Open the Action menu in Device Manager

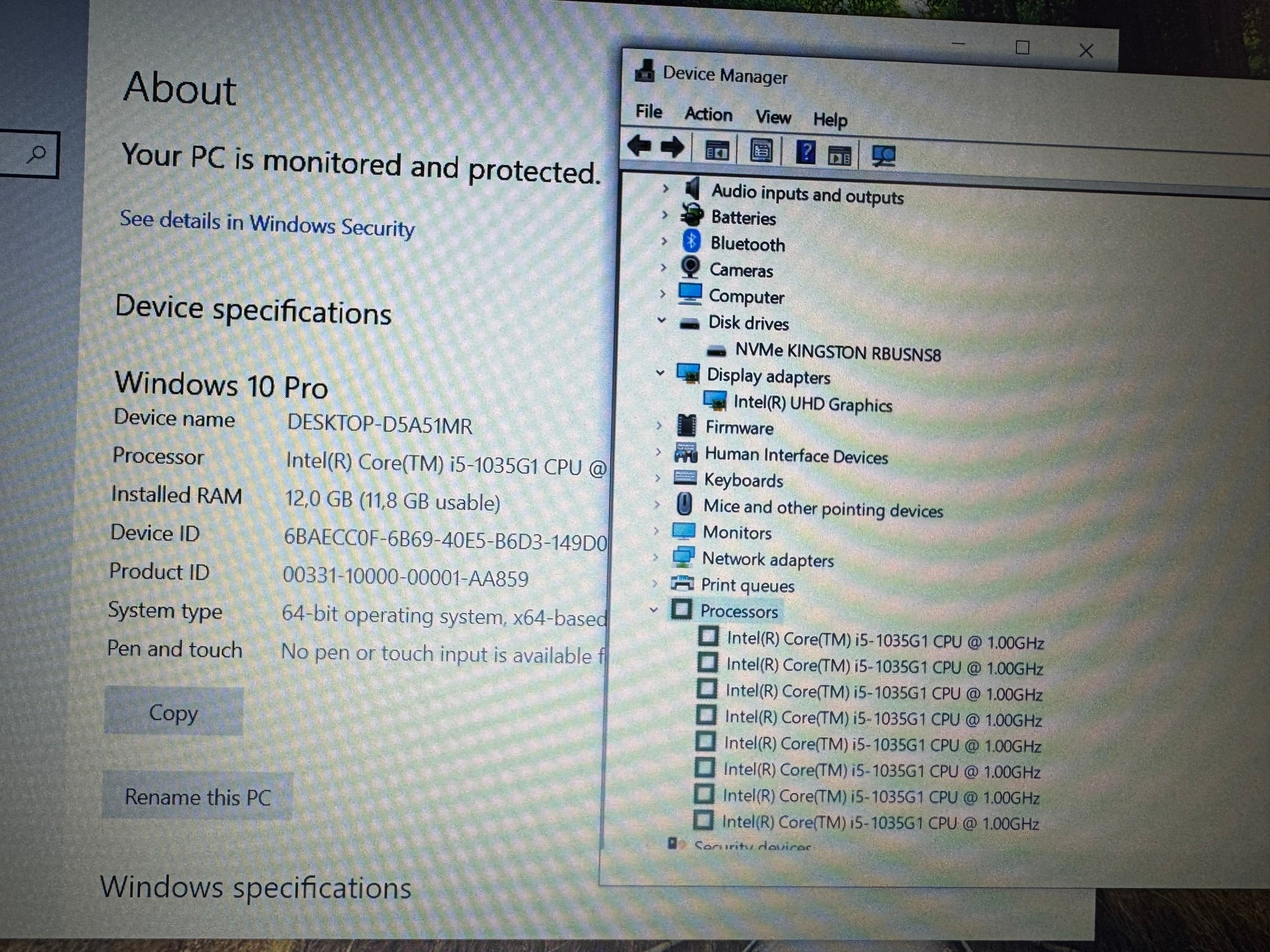point(708,115)
